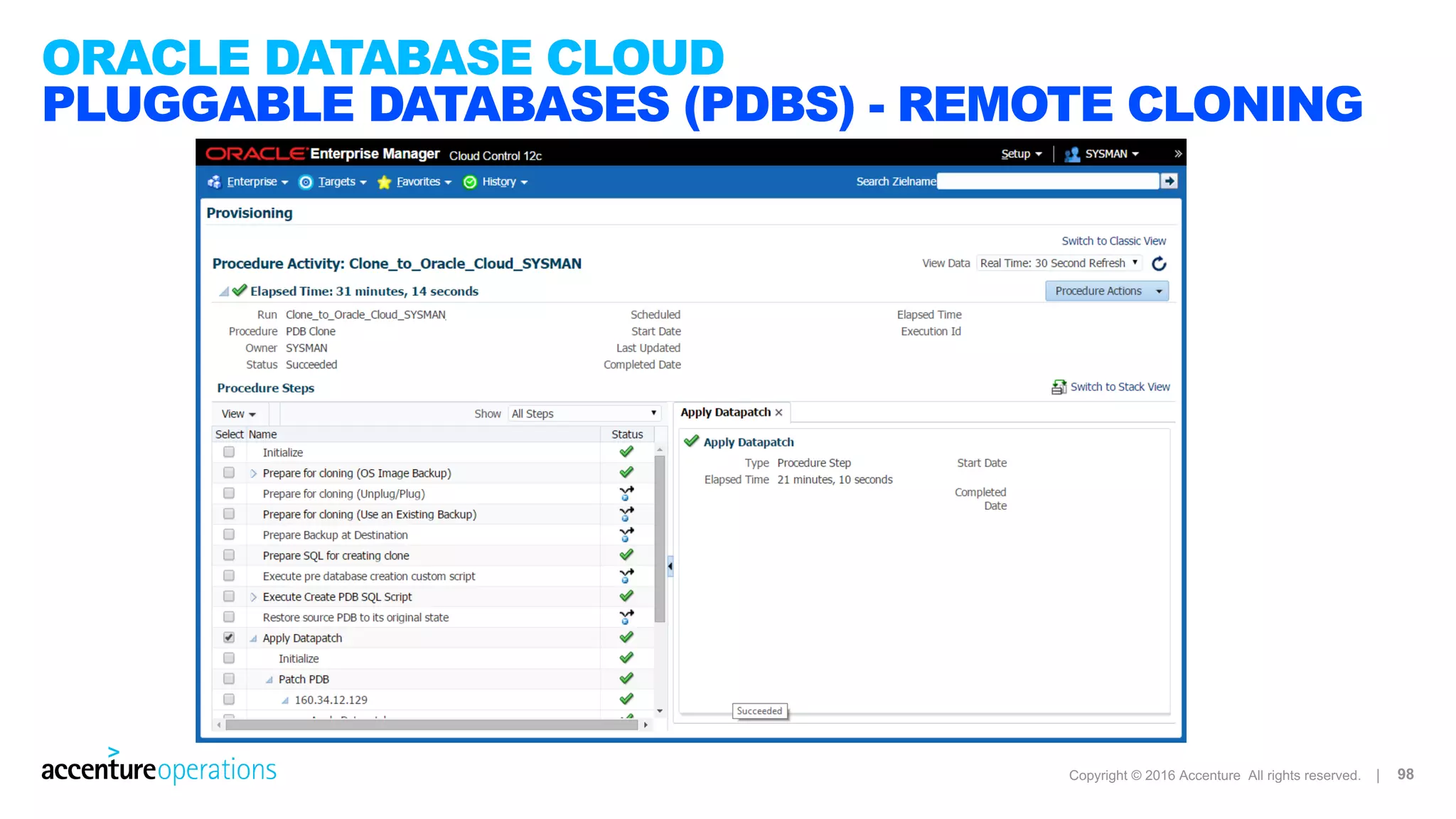Open the Show All Steps dropdown
This screenshot has width=1456, height=819.
[x=584, y=414]
